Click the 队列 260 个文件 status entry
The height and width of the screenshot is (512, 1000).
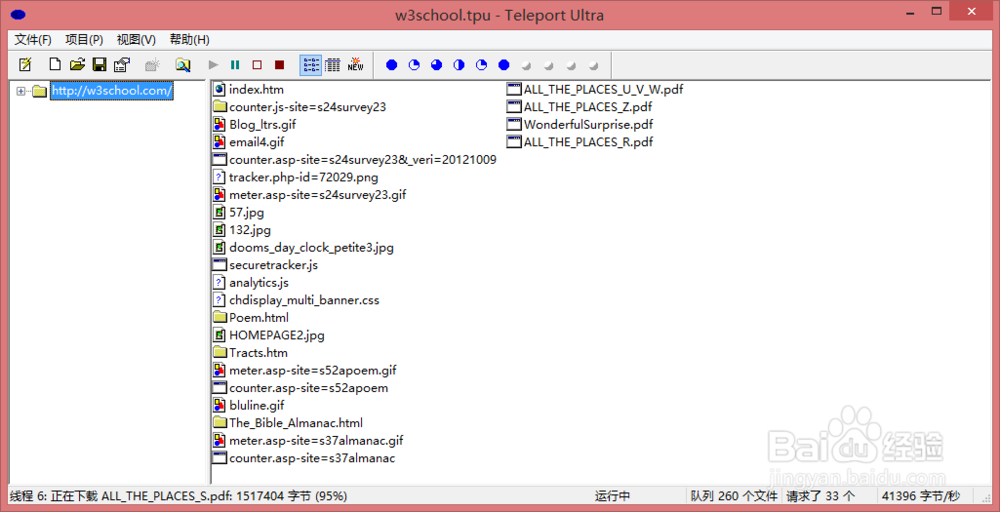click(x=734, y=495)
